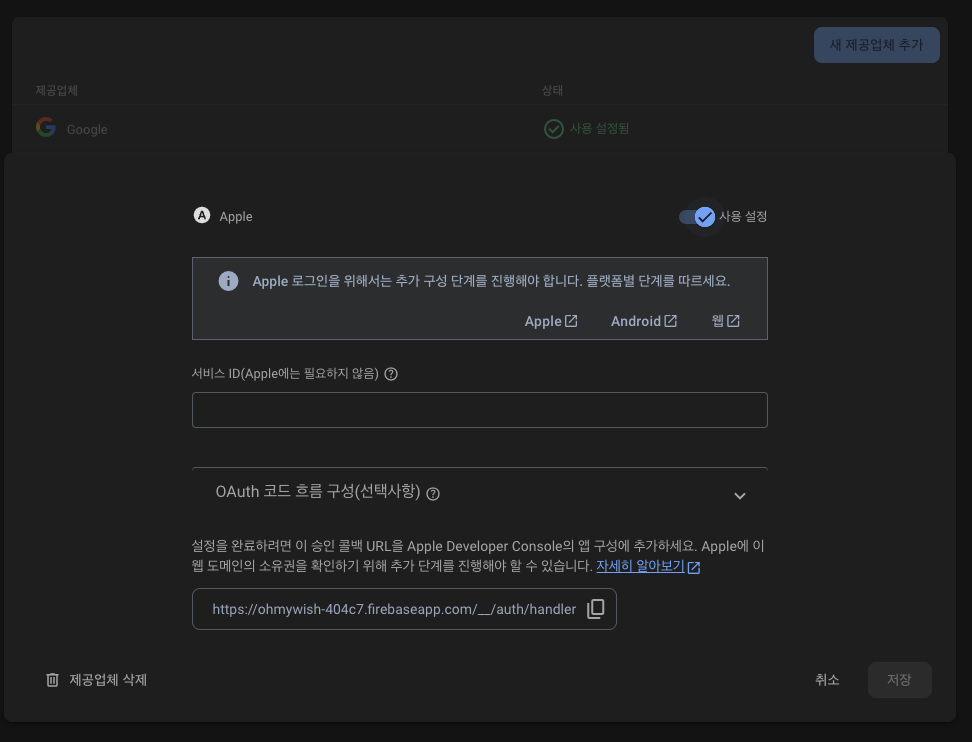Collapse the OAuth 코드 흐름 구성 section chevron

tap(740, 495)
